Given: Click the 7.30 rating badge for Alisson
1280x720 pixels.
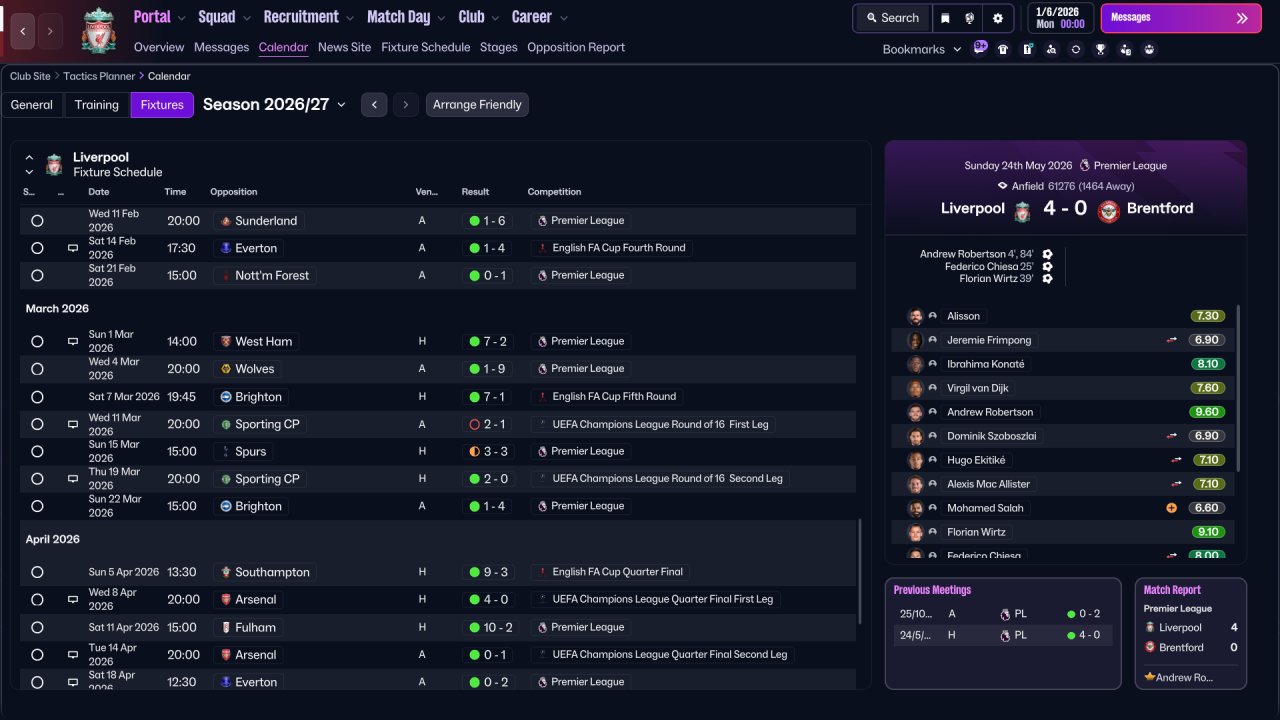Looking at the screenshot, I should [x=1207, y=316].
